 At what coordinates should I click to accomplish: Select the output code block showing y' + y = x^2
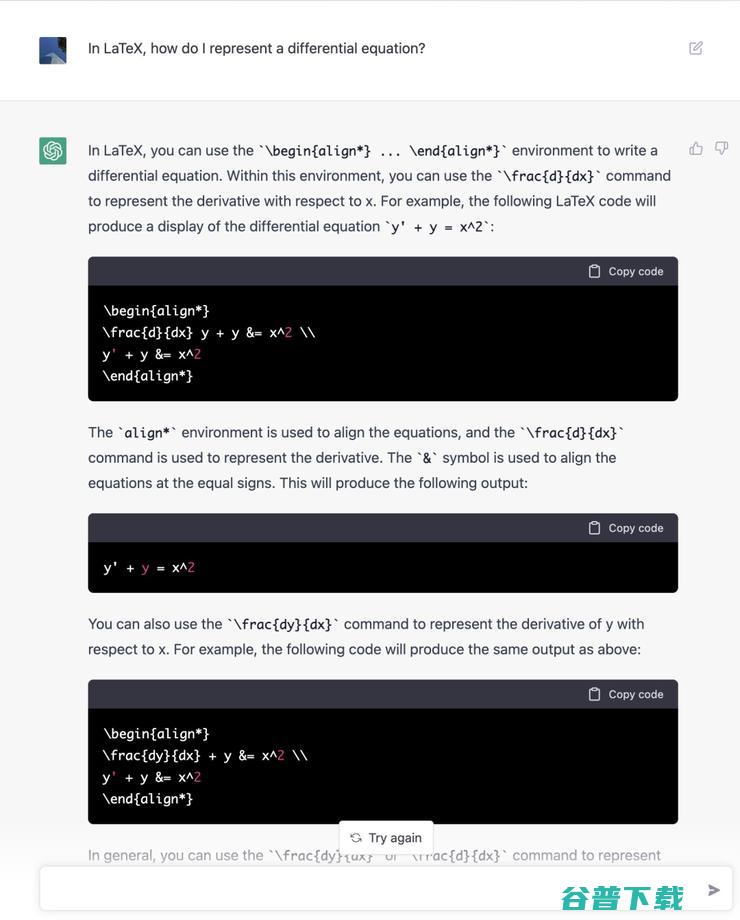383,566
